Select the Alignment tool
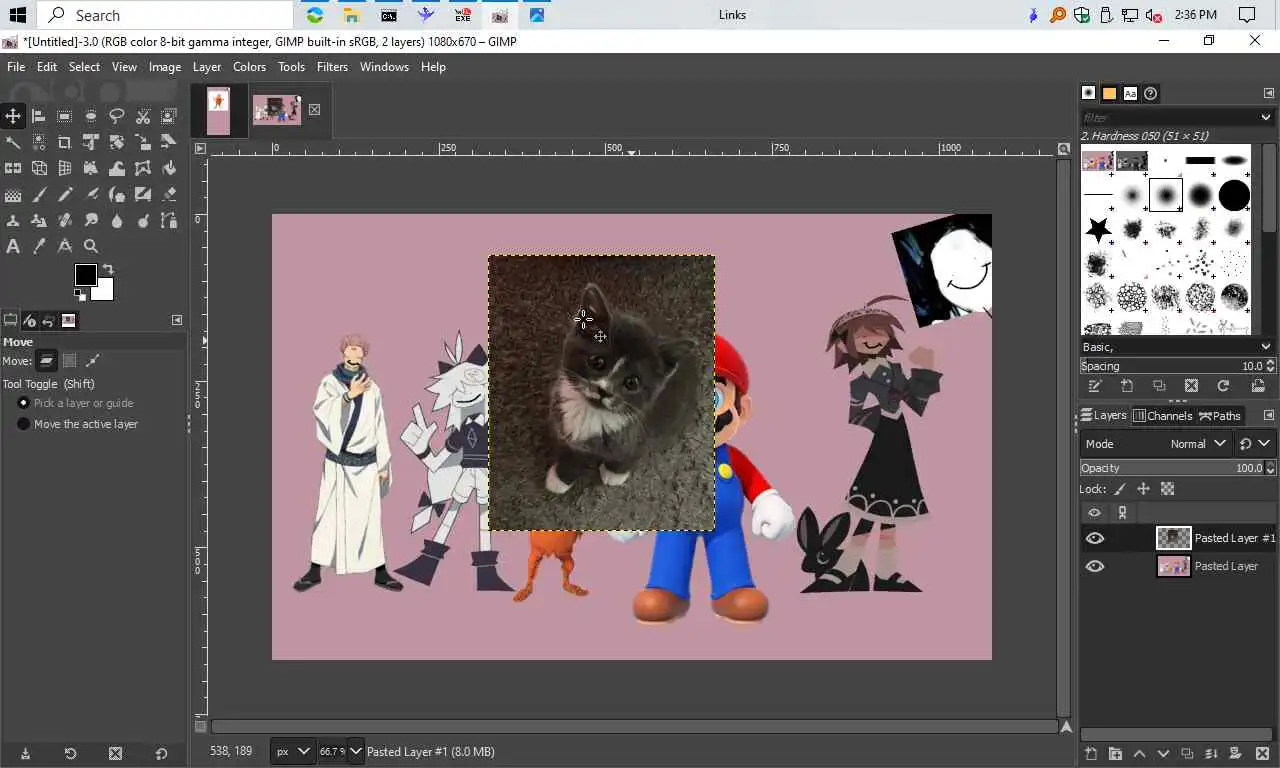Viewport: 1280px width, 768px height. [39, 116]
